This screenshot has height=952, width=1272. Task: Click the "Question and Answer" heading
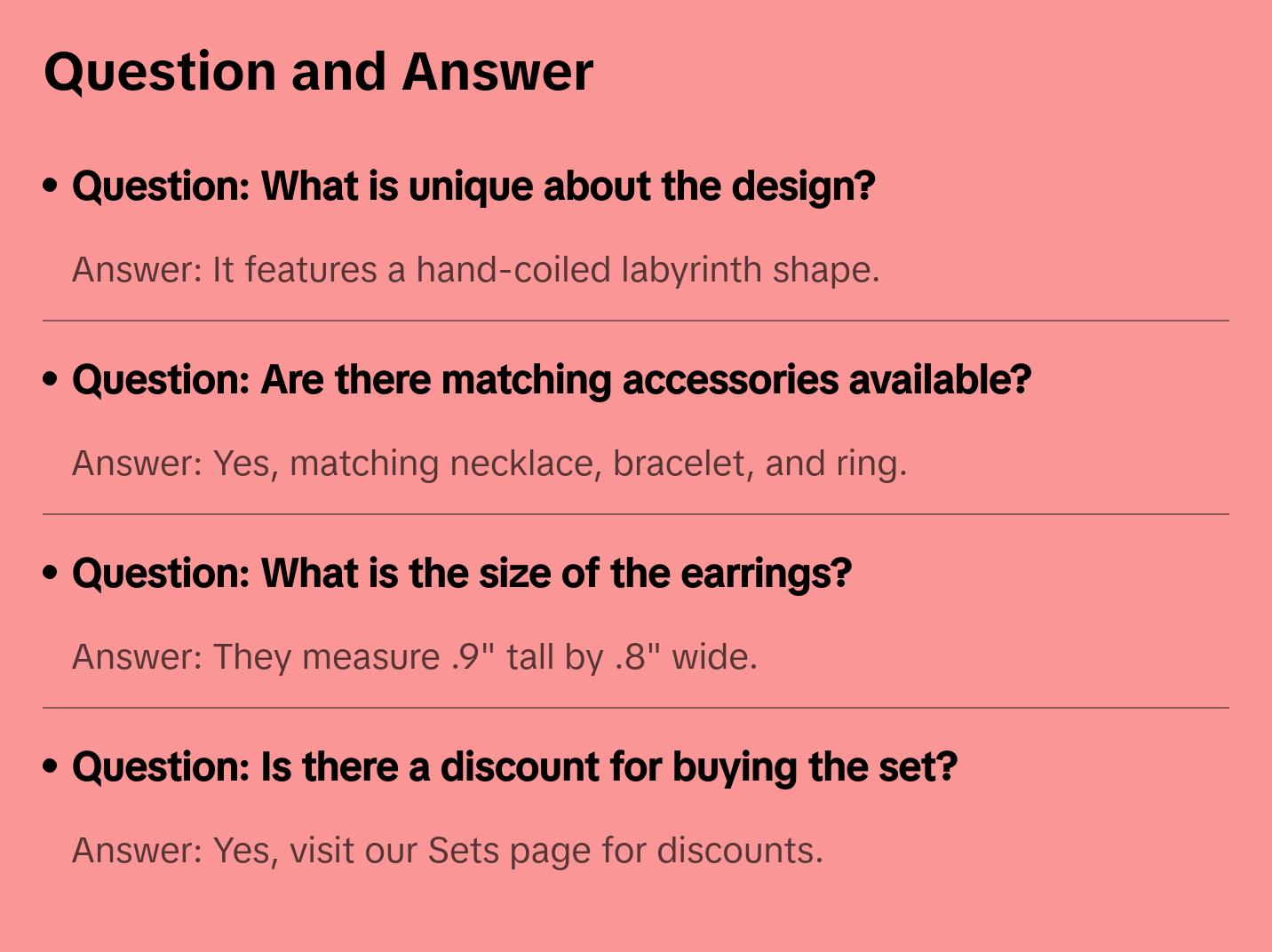[x=318, y=71]
